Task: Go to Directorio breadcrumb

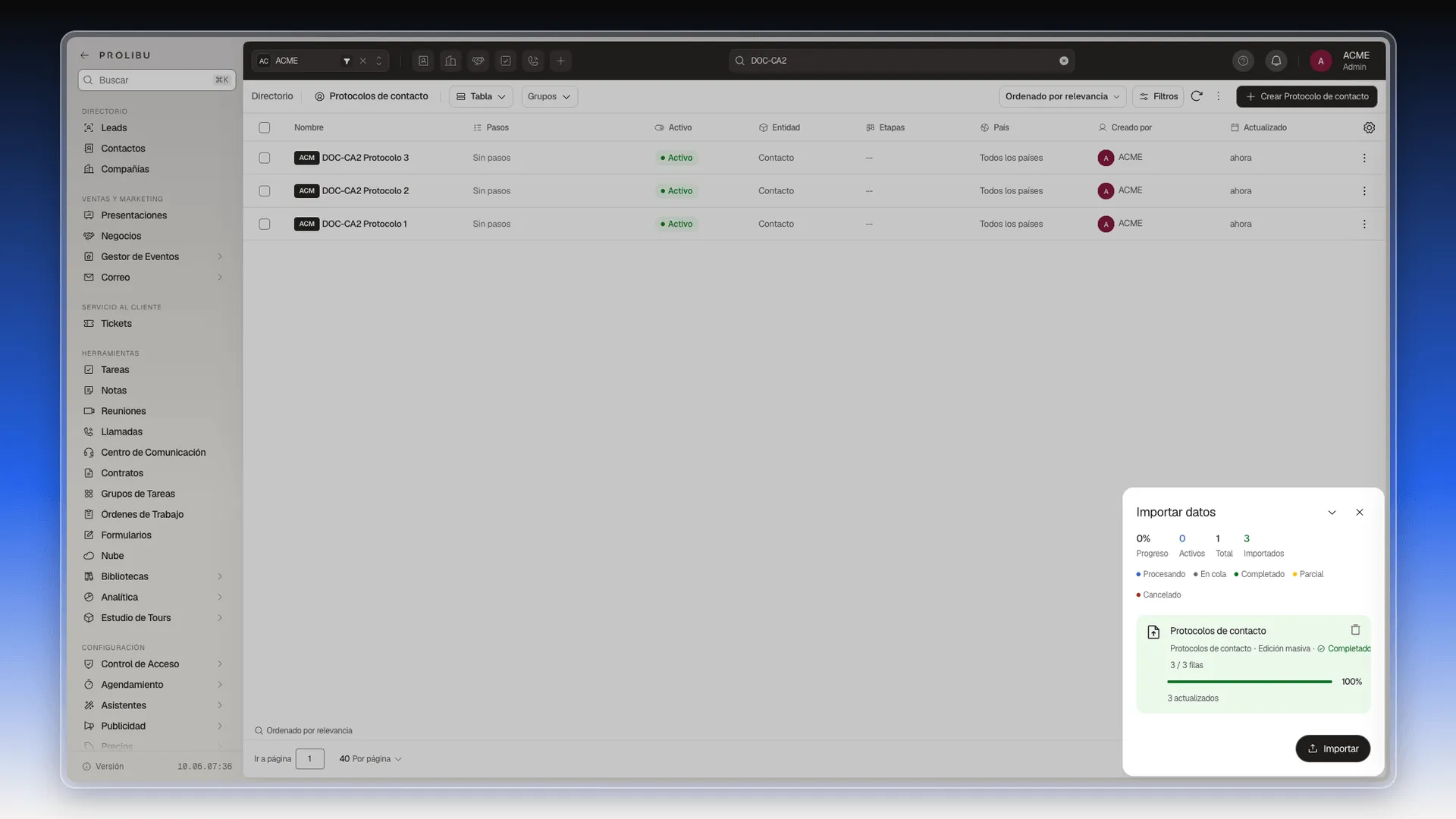Action: pos(272,96)
